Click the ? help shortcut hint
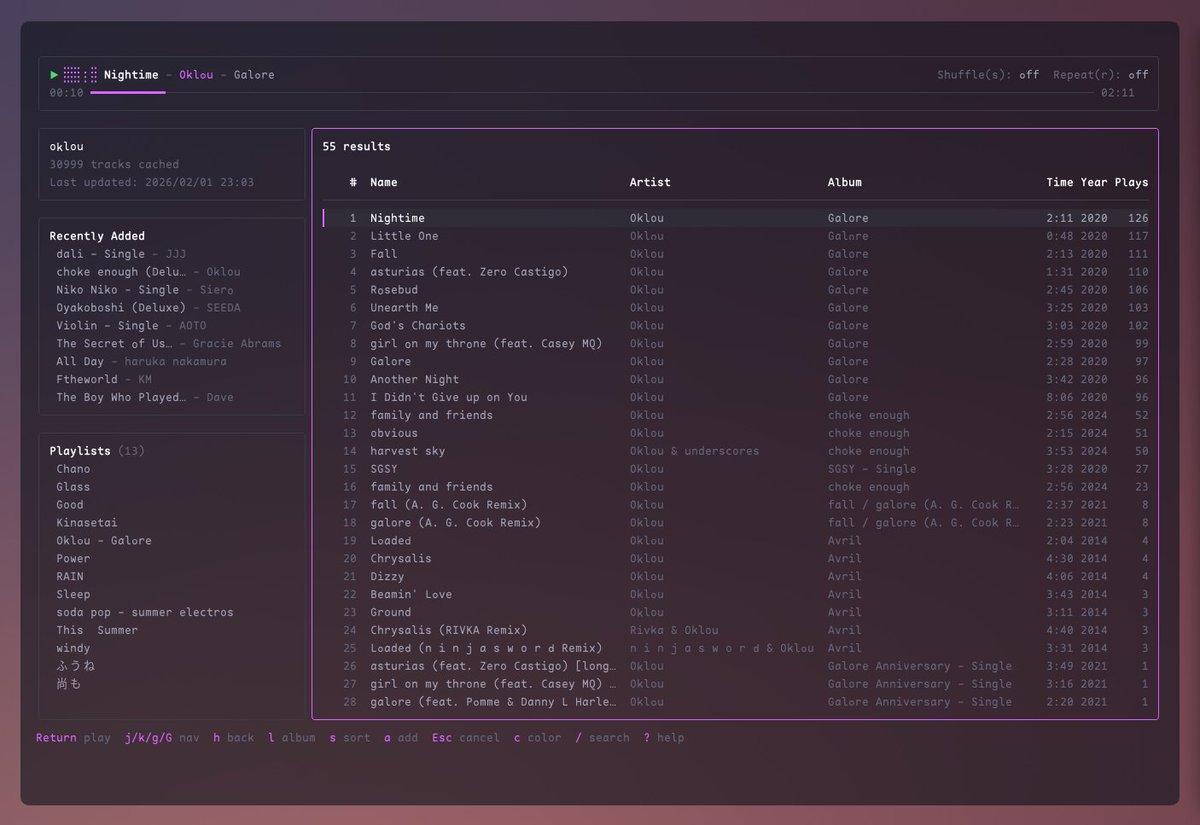The image size is (1200, 825). coord(664,738)
